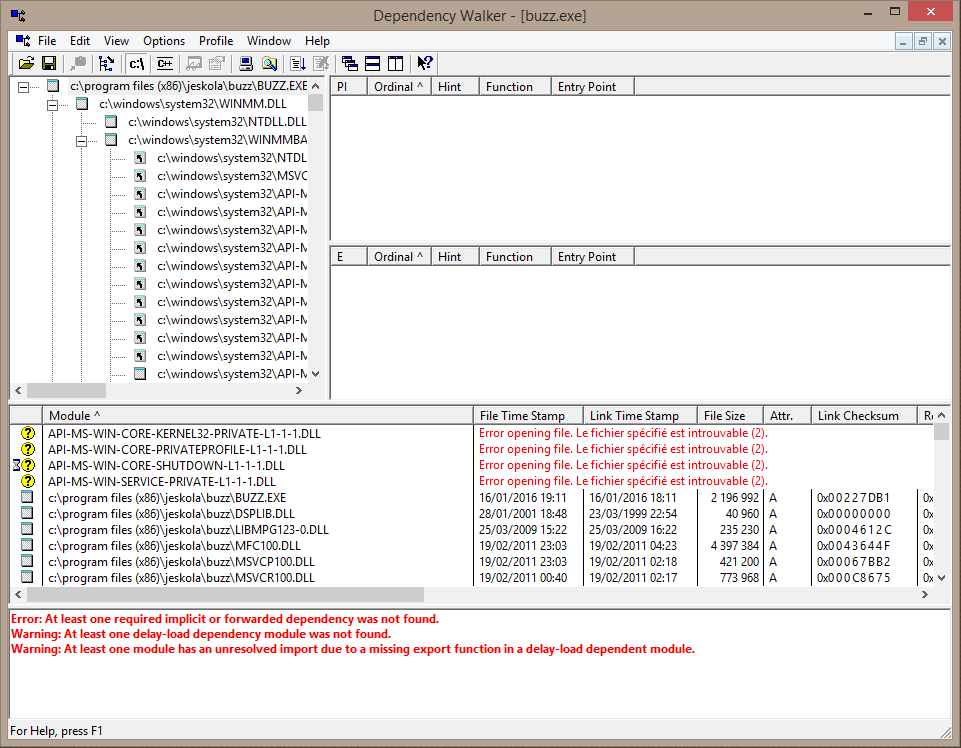Click the context help arrow-question icon
Screen dimensions: 961x748
click(424, 64)
